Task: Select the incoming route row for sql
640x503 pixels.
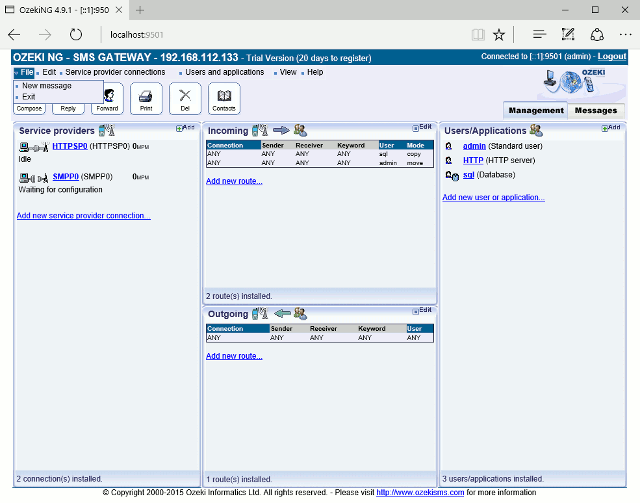Action: coord(320,154)
